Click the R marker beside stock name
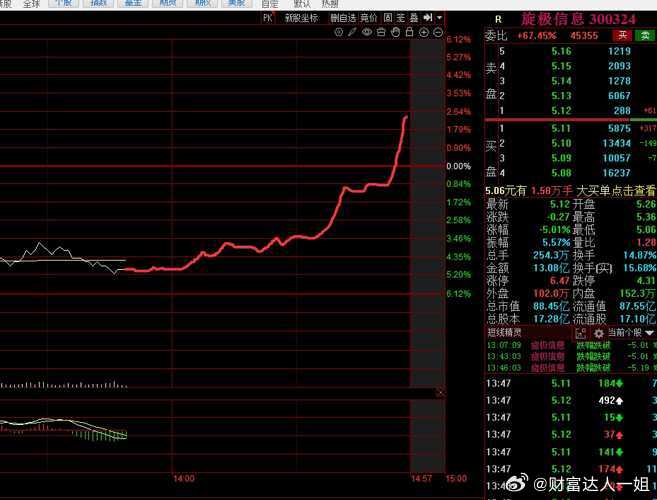Viewport: 657px width, 500px height. (498, 19)
